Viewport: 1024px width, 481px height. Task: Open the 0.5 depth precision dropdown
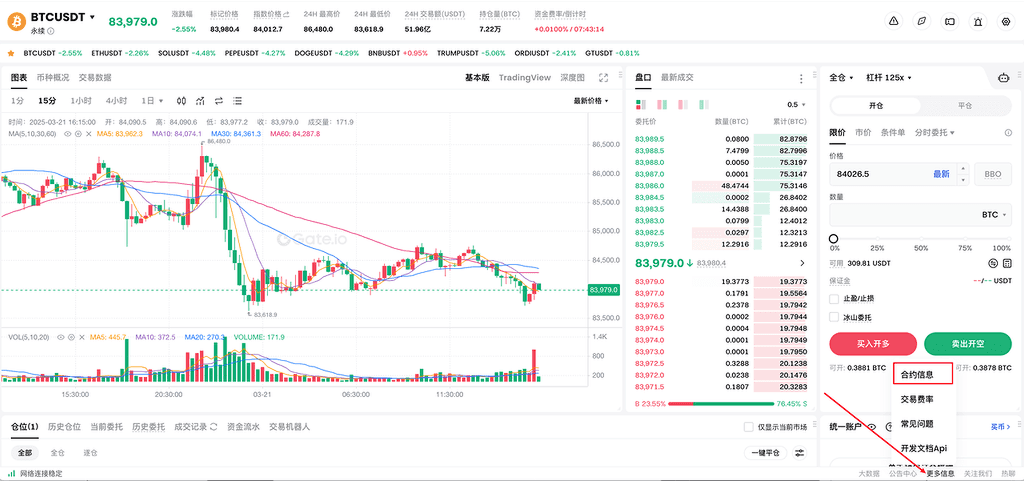point(796,104)
